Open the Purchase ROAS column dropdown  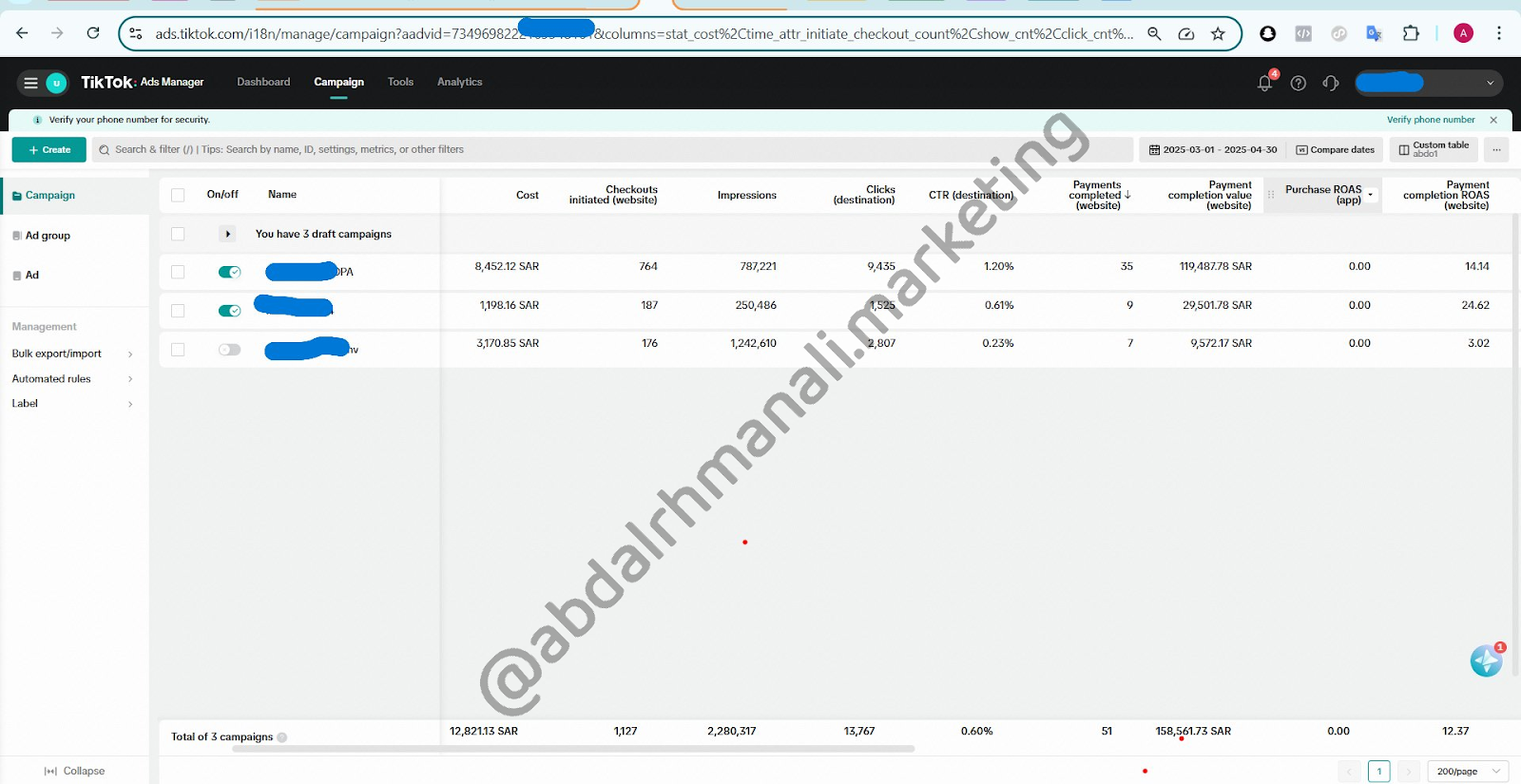(x=1370, y=195)
